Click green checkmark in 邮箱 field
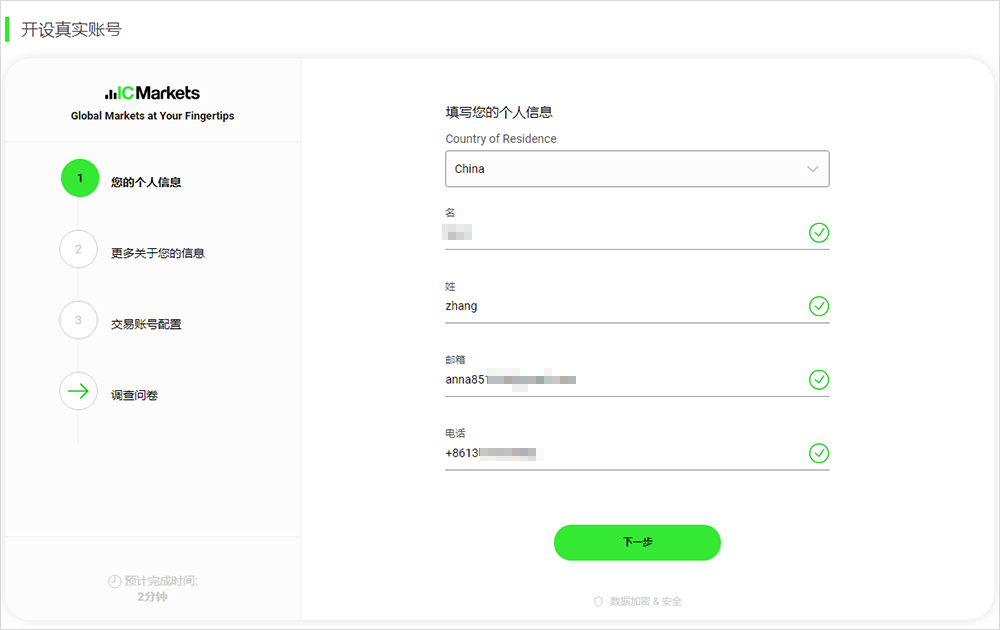Viewport: 1000px width, 630px height. [818, 380]
